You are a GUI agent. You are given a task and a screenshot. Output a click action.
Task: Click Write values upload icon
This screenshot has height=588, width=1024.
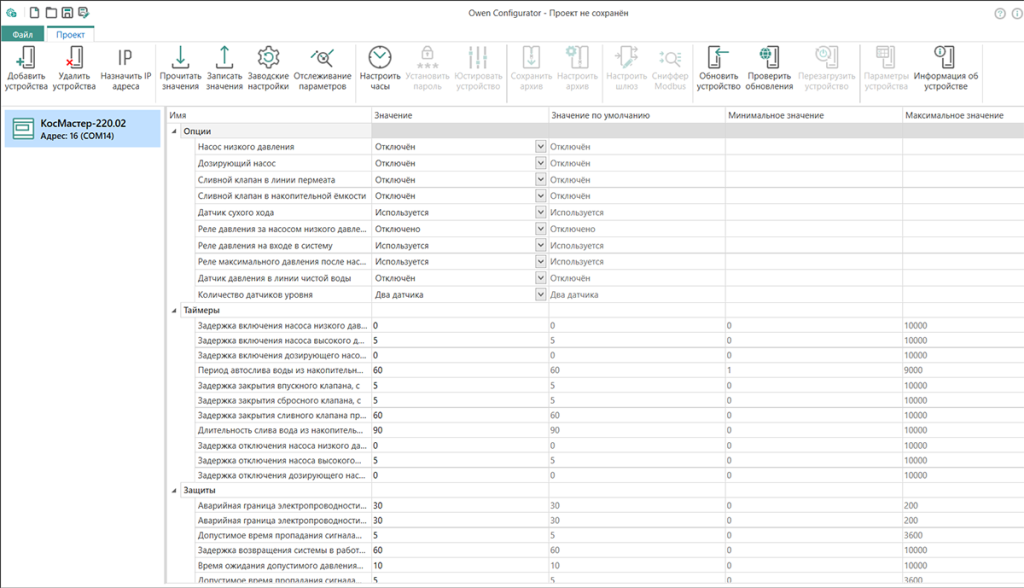tap(224, 57)
